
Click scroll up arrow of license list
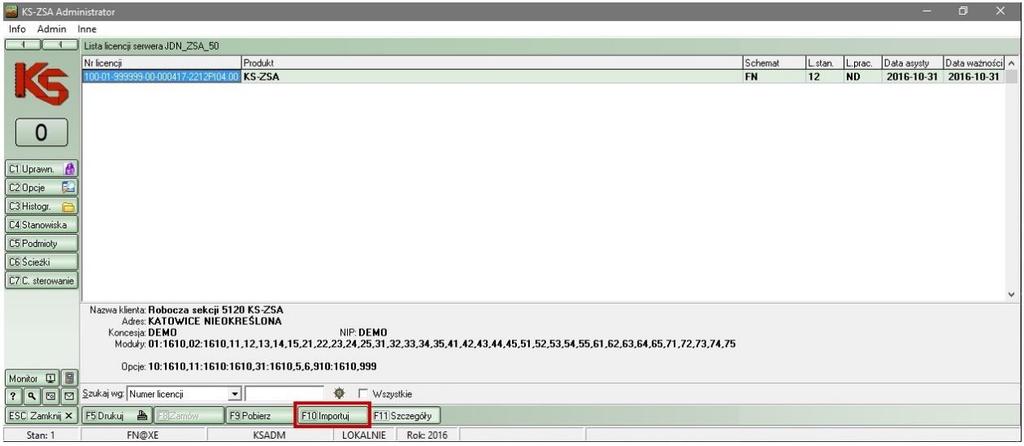click(x=1012, y=63)
